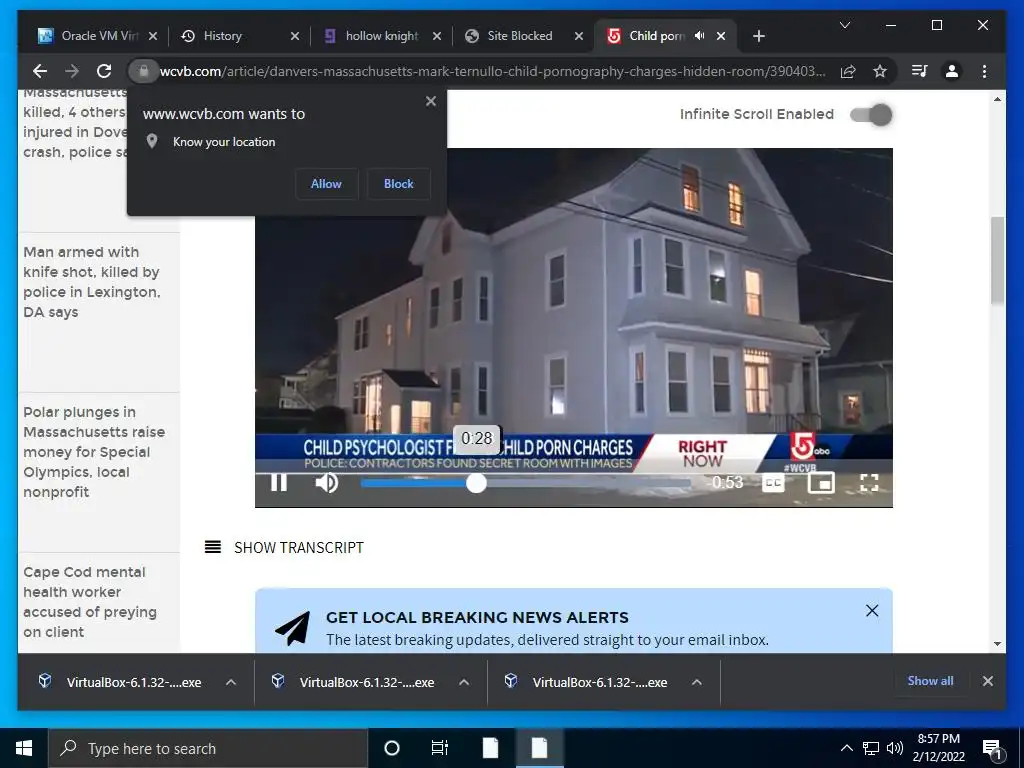The height and width of the screenshot is (768, 1024).
Task: Open the Chrome profile menu
Action: click(x=952, y=71)
